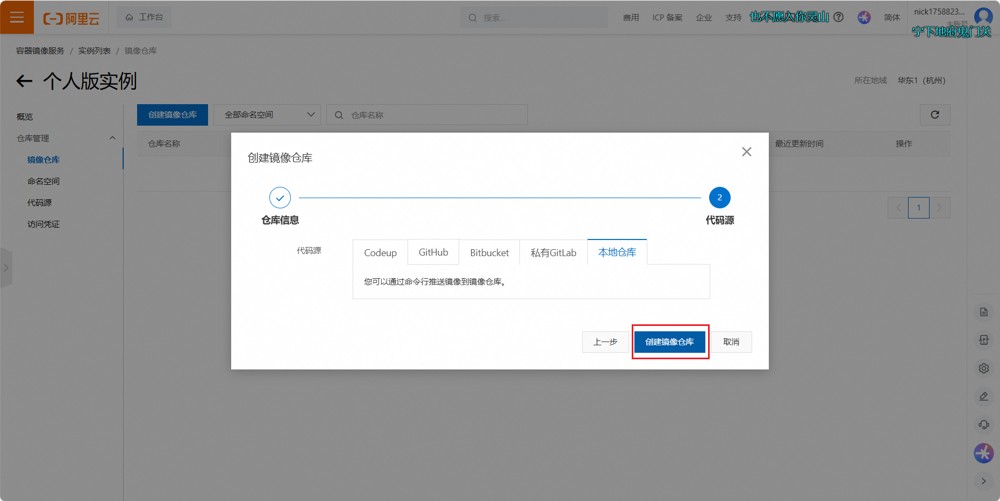Switch to the Bitbucket tab

[489, 252]
